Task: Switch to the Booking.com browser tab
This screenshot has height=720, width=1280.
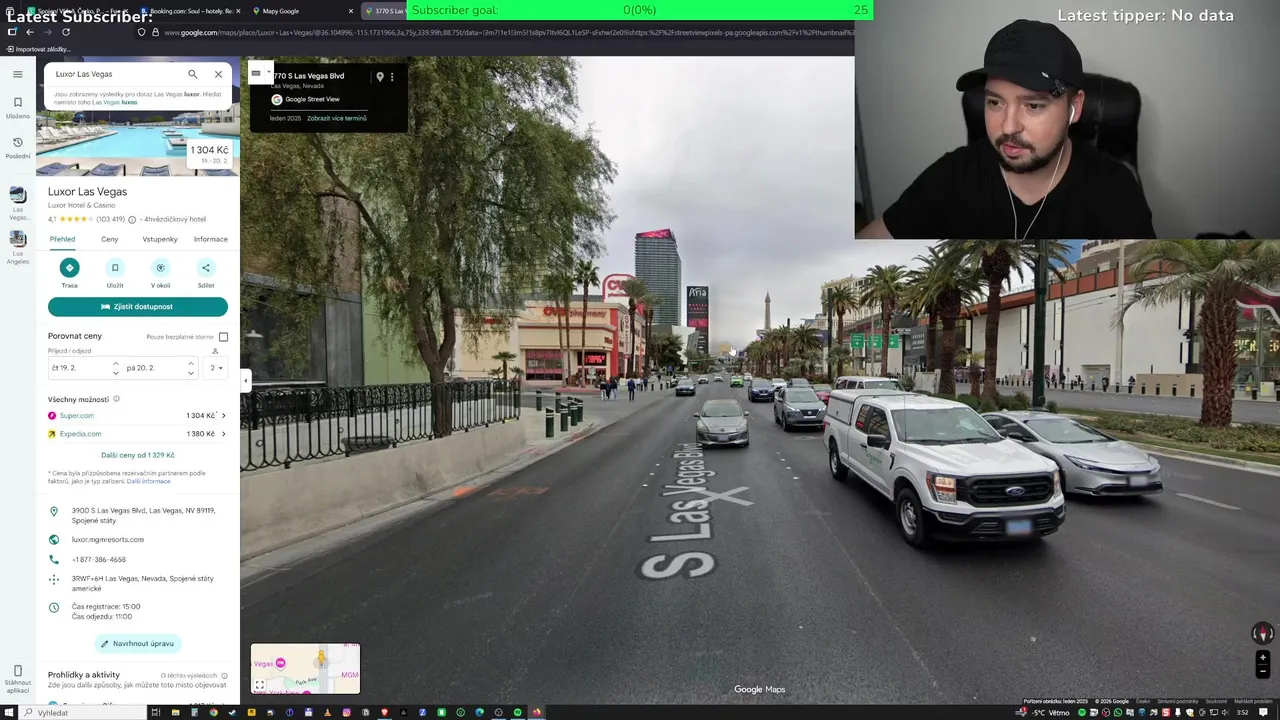Action: tap(190, 11)
